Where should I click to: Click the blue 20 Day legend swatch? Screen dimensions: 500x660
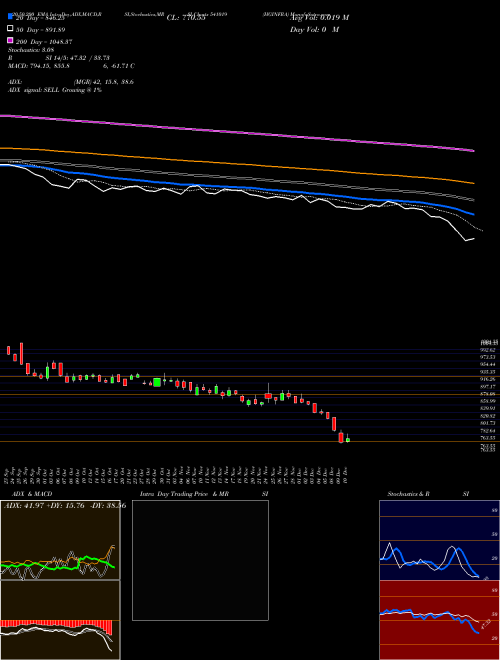click(10, 16)
